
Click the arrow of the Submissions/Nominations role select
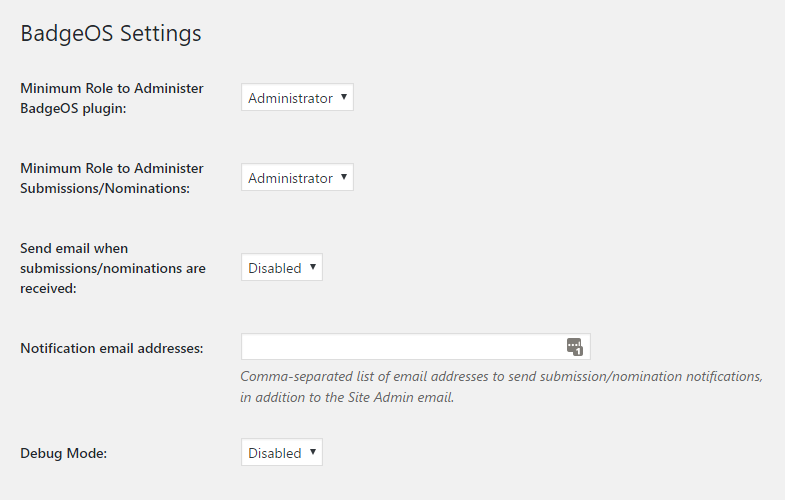click(x=344, y=177)
